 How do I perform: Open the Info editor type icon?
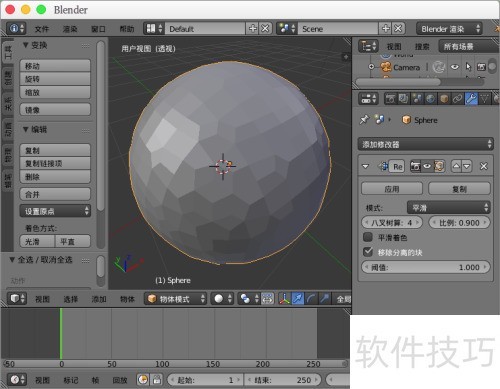[16, 29]
